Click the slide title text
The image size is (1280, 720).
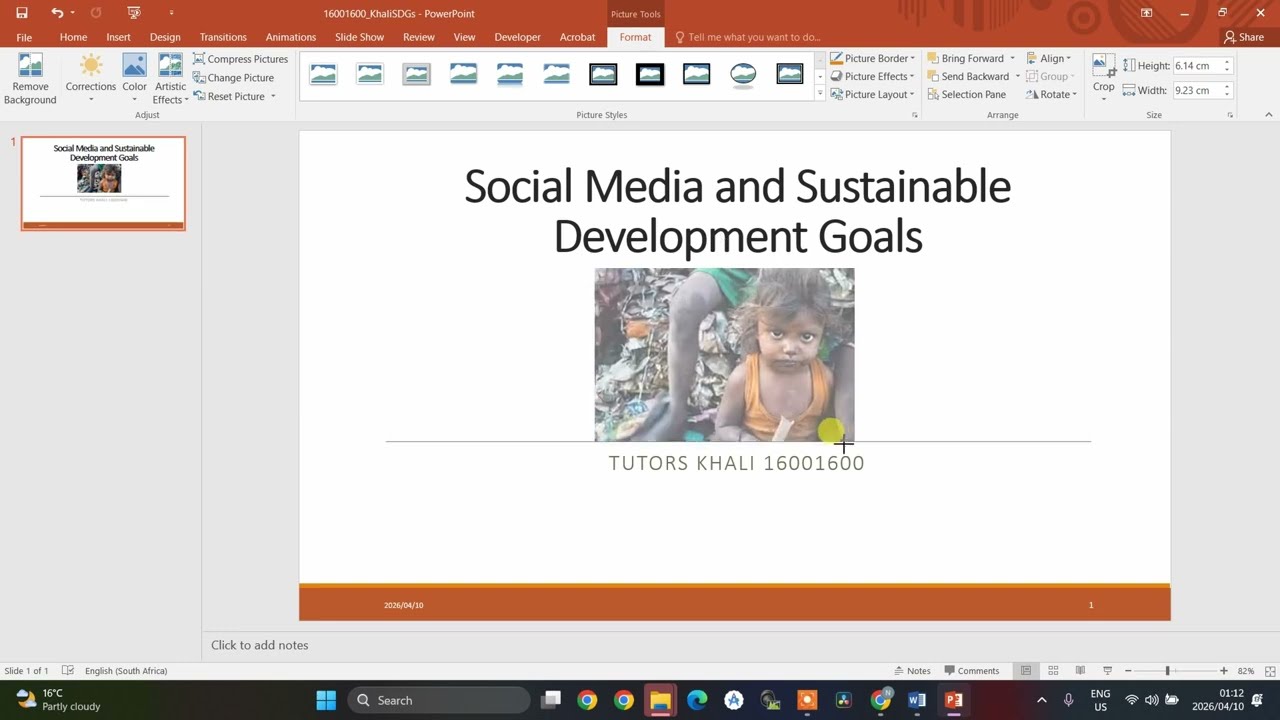(738, 211)
